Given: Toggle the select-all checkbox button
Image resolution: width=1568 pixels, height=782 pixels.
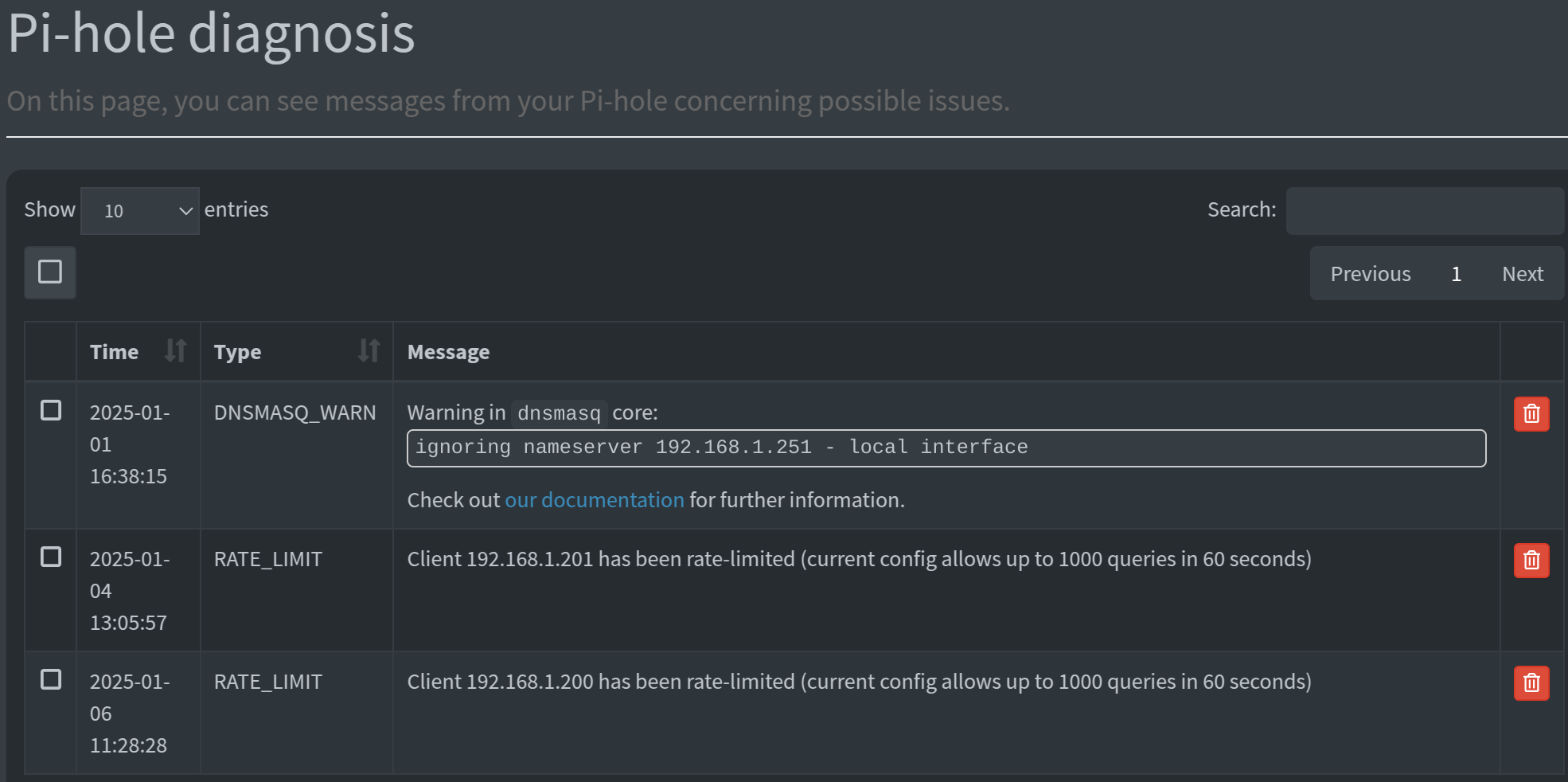Looking at the screenshot, I should point(50,272).
